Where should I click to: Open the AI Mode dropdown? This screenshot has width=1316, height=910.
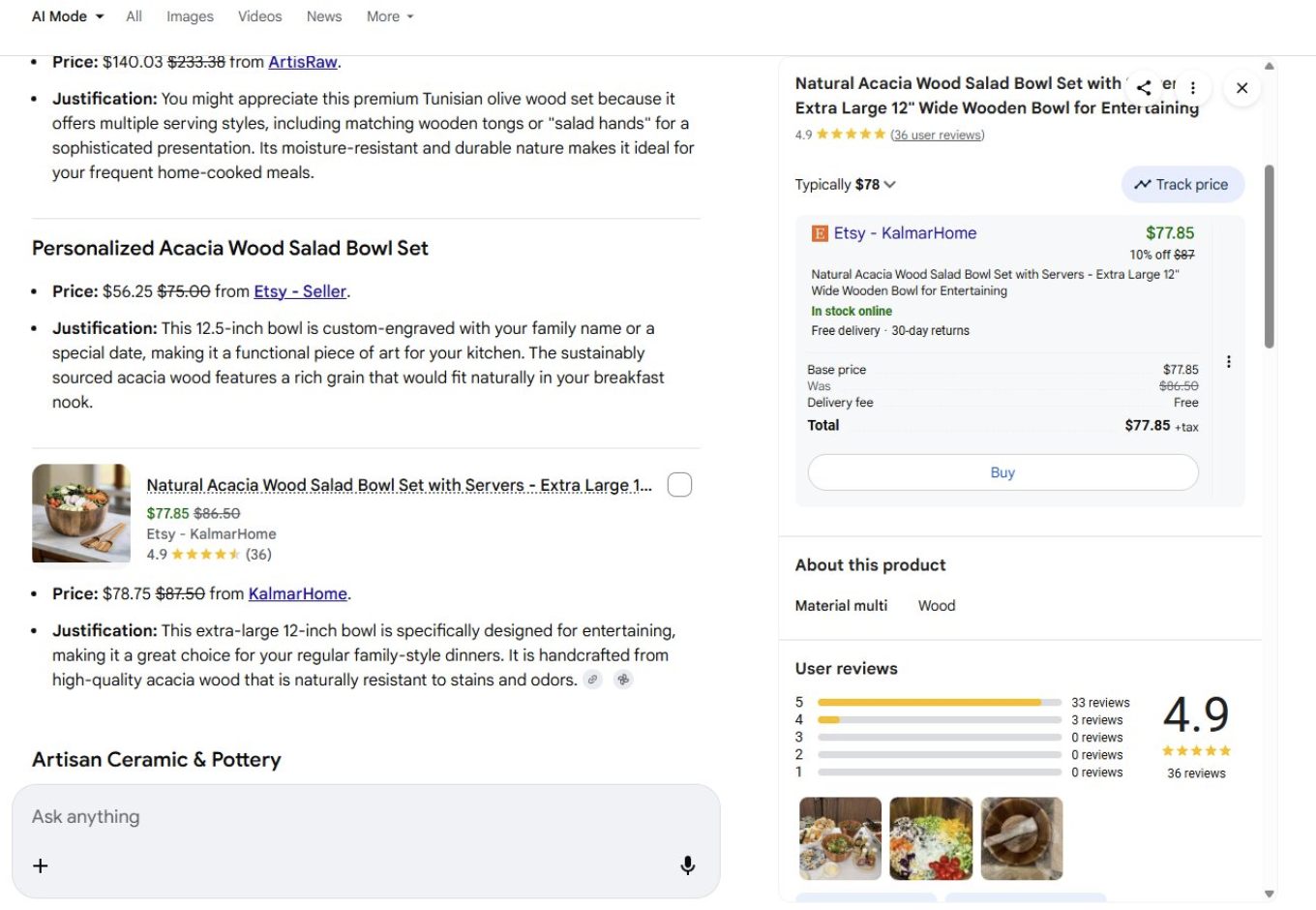[x=67, y=16]
